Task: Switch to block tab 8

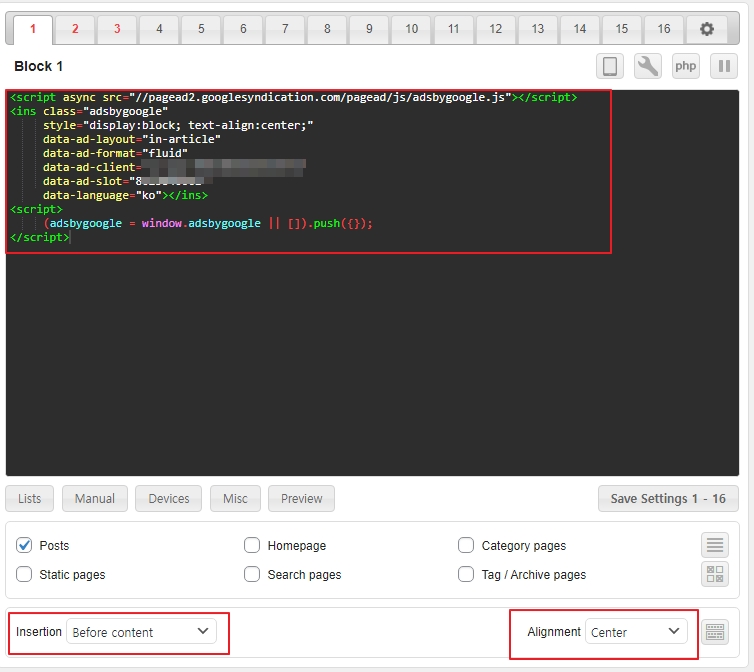Action: pos(327,29)
